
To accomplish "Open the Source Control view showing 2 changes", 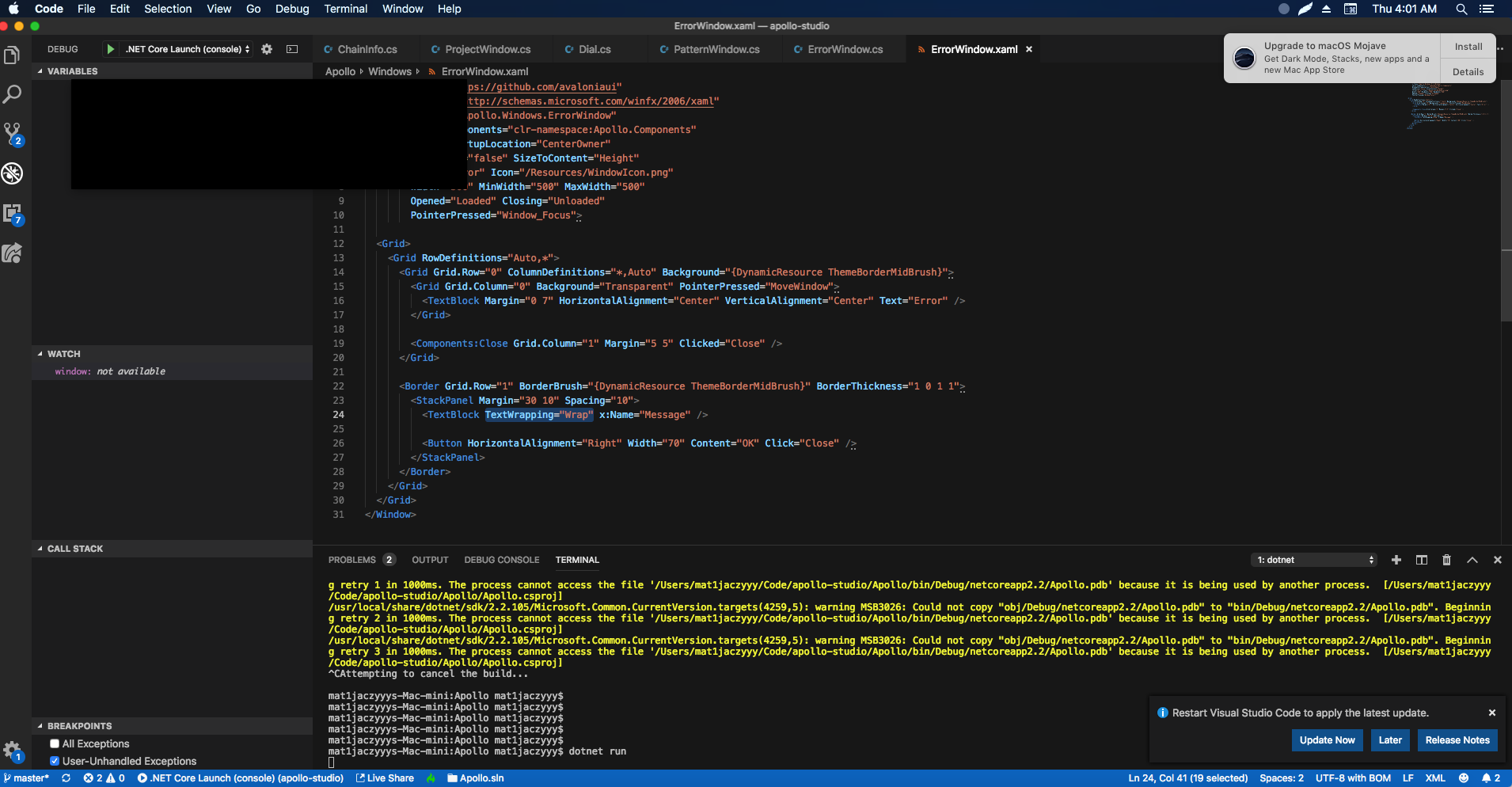I will (12, 134).
